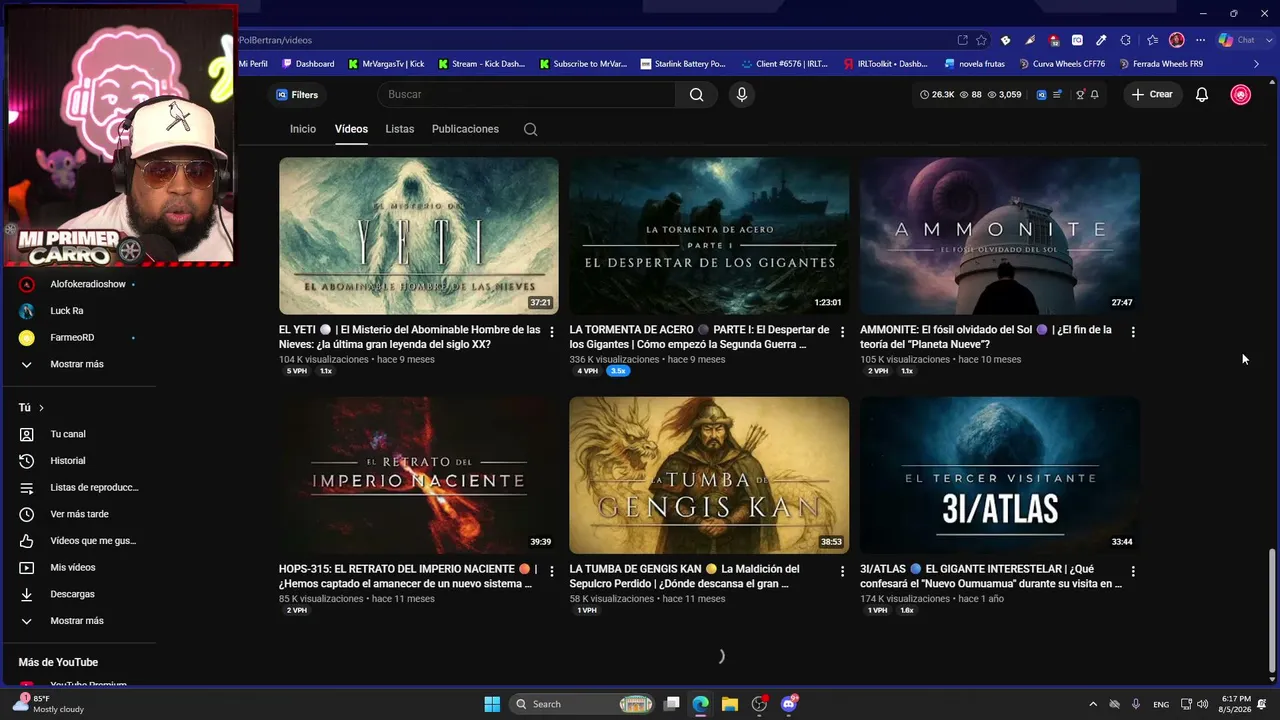Click the page vertical scrollbar thumb
Viewport: 1280px width, 720px height.
(1272, 610)
